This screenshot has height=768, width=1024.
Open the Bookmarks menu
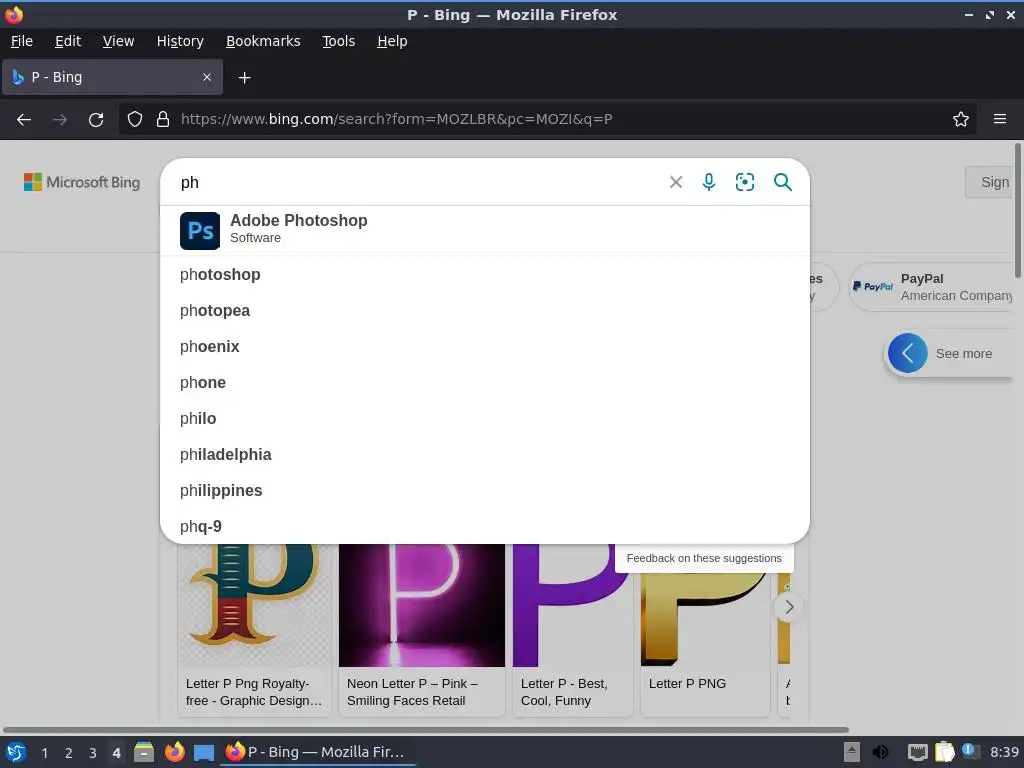pyautogui.click(x=263, y=41)
